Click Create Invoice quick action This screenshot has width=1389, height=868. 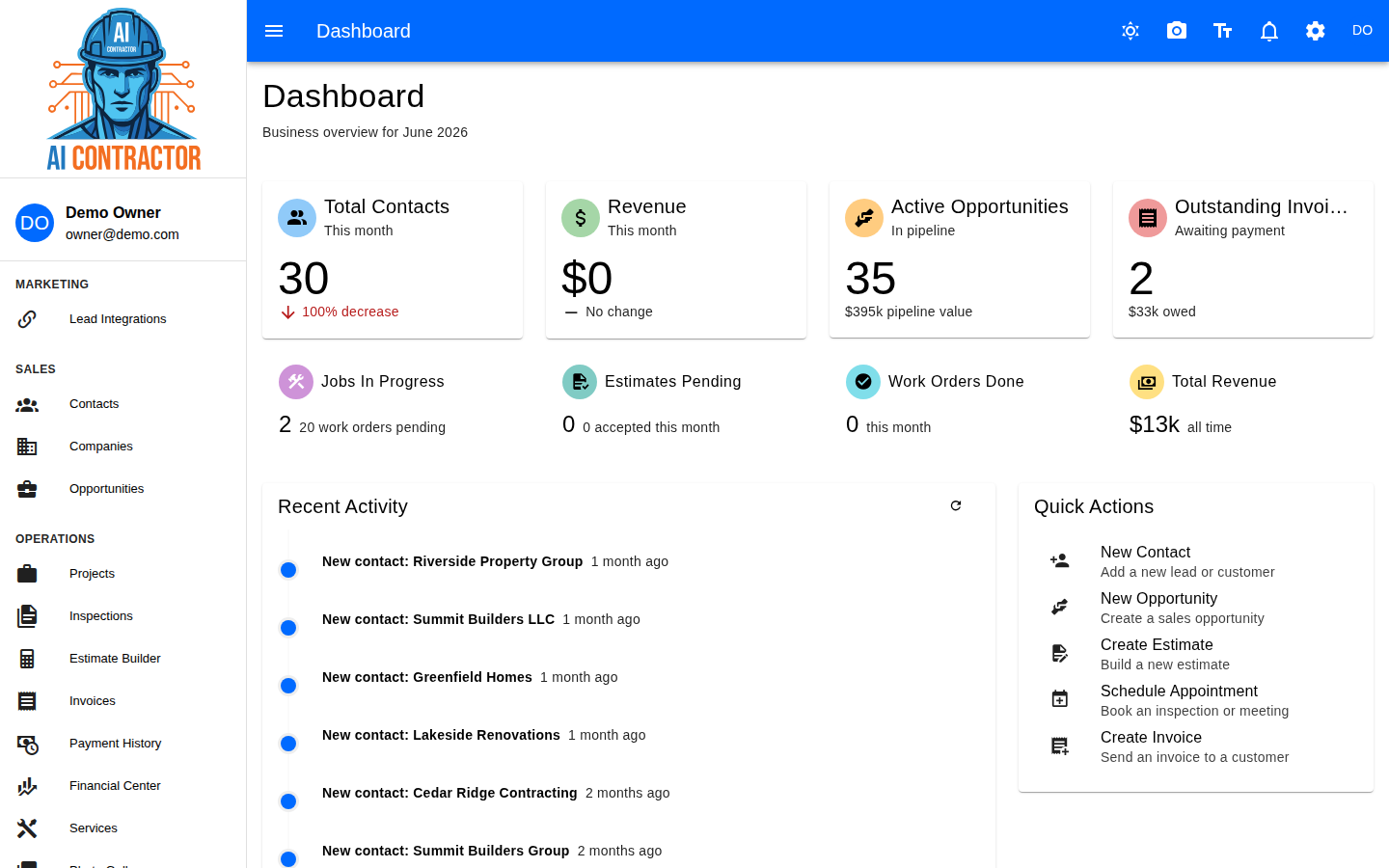[x=1196, y=746]
